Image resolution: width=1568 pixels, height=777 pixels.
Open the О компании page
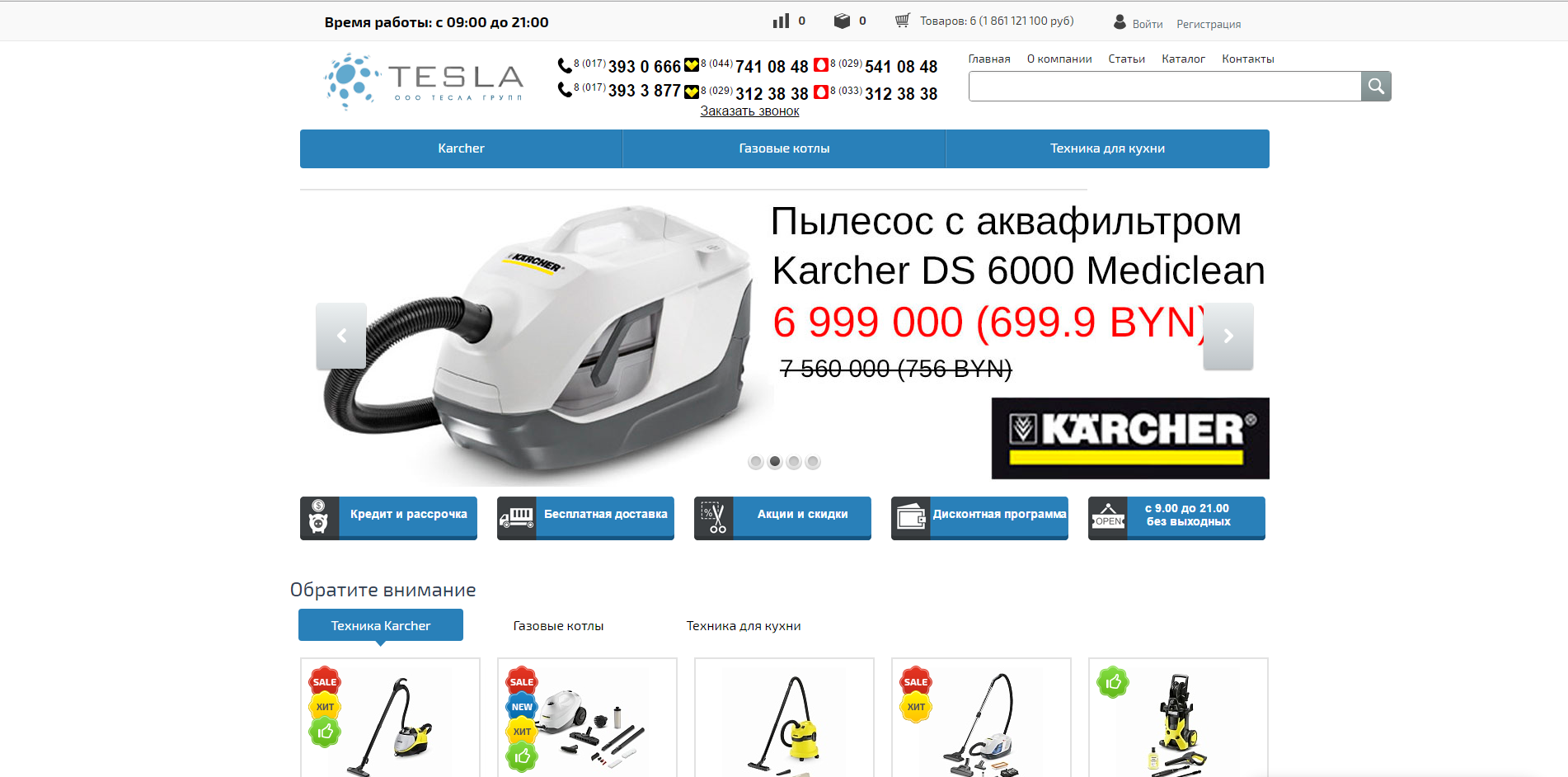tap(1059, 59)
